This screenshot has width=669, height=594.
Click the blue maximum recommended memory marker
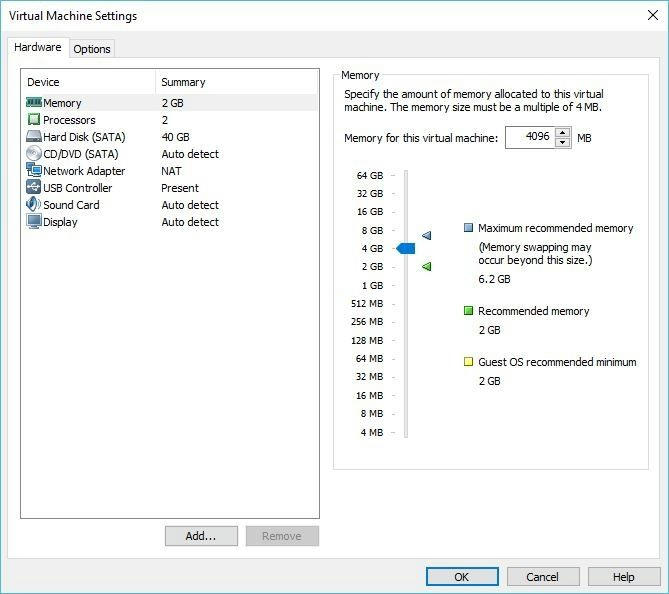[426, 236]
